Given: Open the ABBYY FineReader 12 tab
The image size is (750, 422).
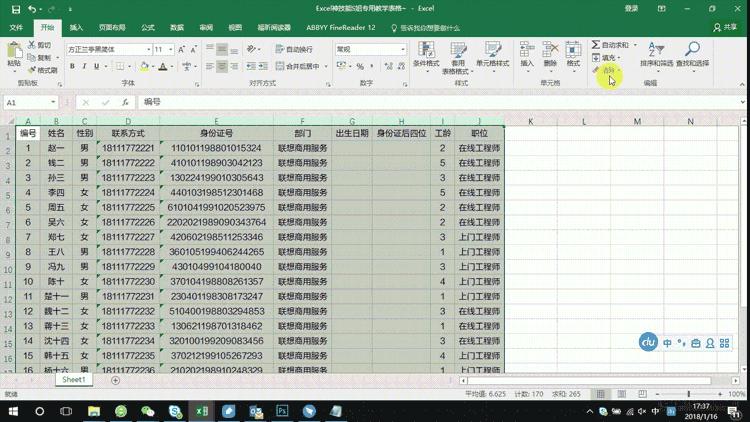Looking at the screenshot, I should tap(341, 28).
